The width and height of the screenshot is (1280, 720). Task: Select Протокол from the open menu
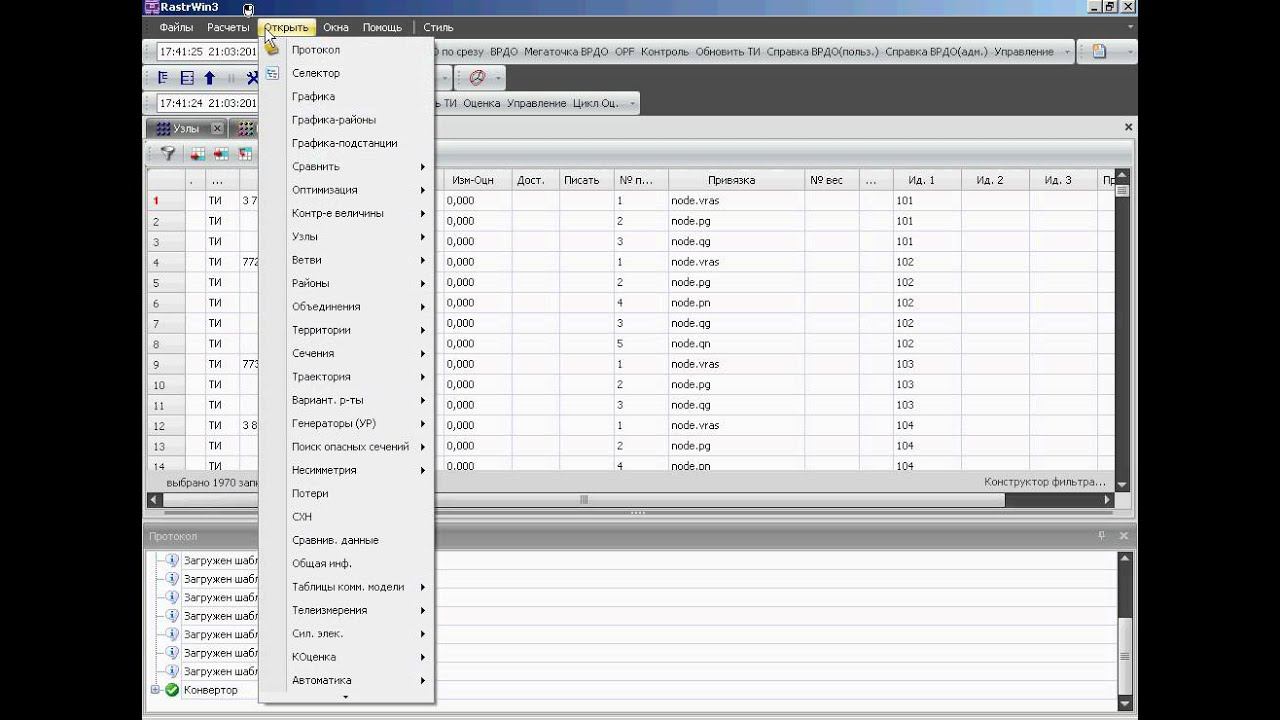point(346,50)
